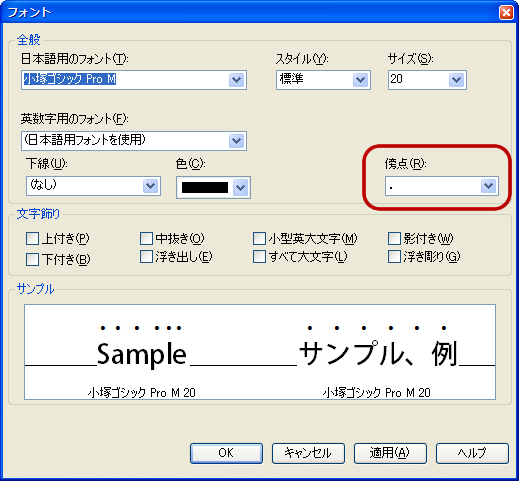Click the 日本語用のフォント(T) label
Screen dimensions: 519x481
(x=75, y=59)
